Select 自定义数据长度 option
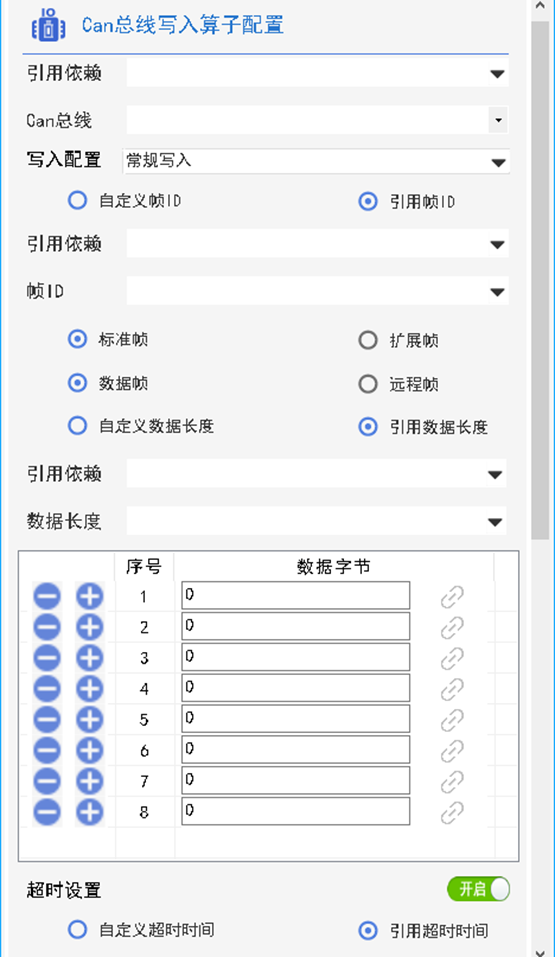 (78, 425)
